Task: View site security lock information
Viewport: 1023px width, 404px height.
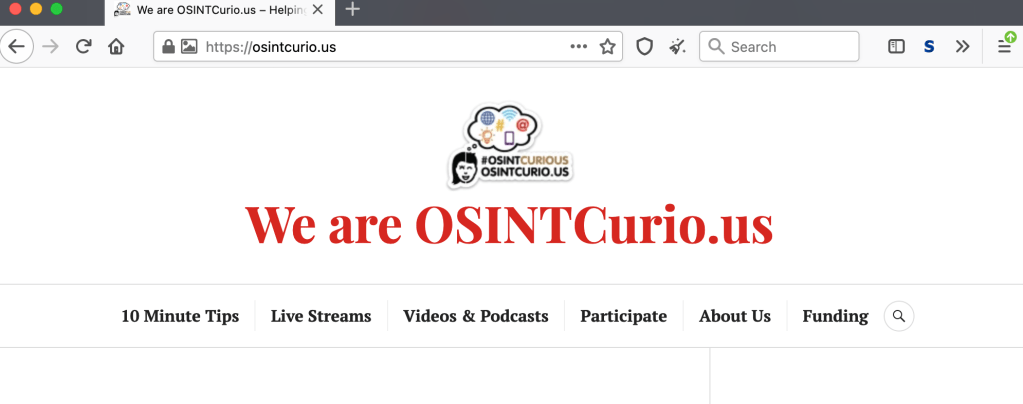Action: click(x=168, y=46)
